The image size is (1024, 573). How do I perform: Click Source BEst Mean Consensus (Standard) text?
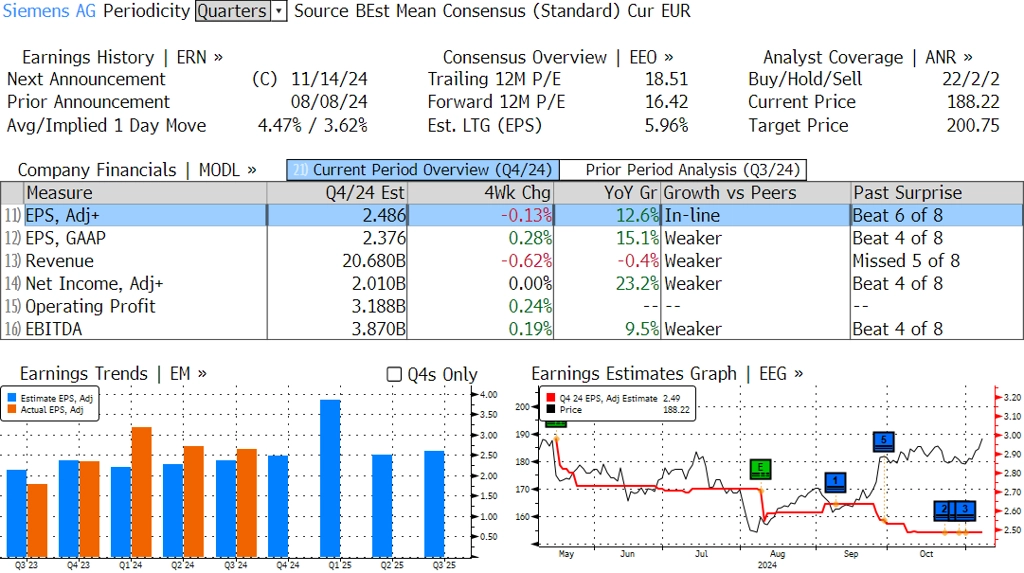click(x=456, y=11)
